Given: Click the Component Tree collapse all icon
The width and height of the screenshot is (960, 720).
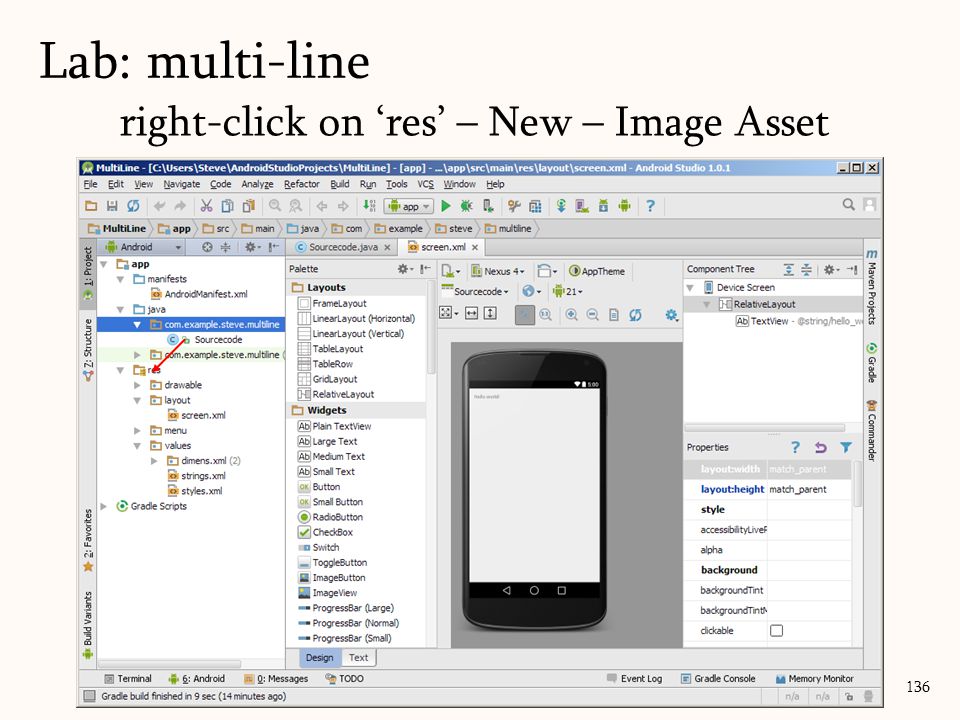Looking at the screenshot, I should (x=806, y=269).
